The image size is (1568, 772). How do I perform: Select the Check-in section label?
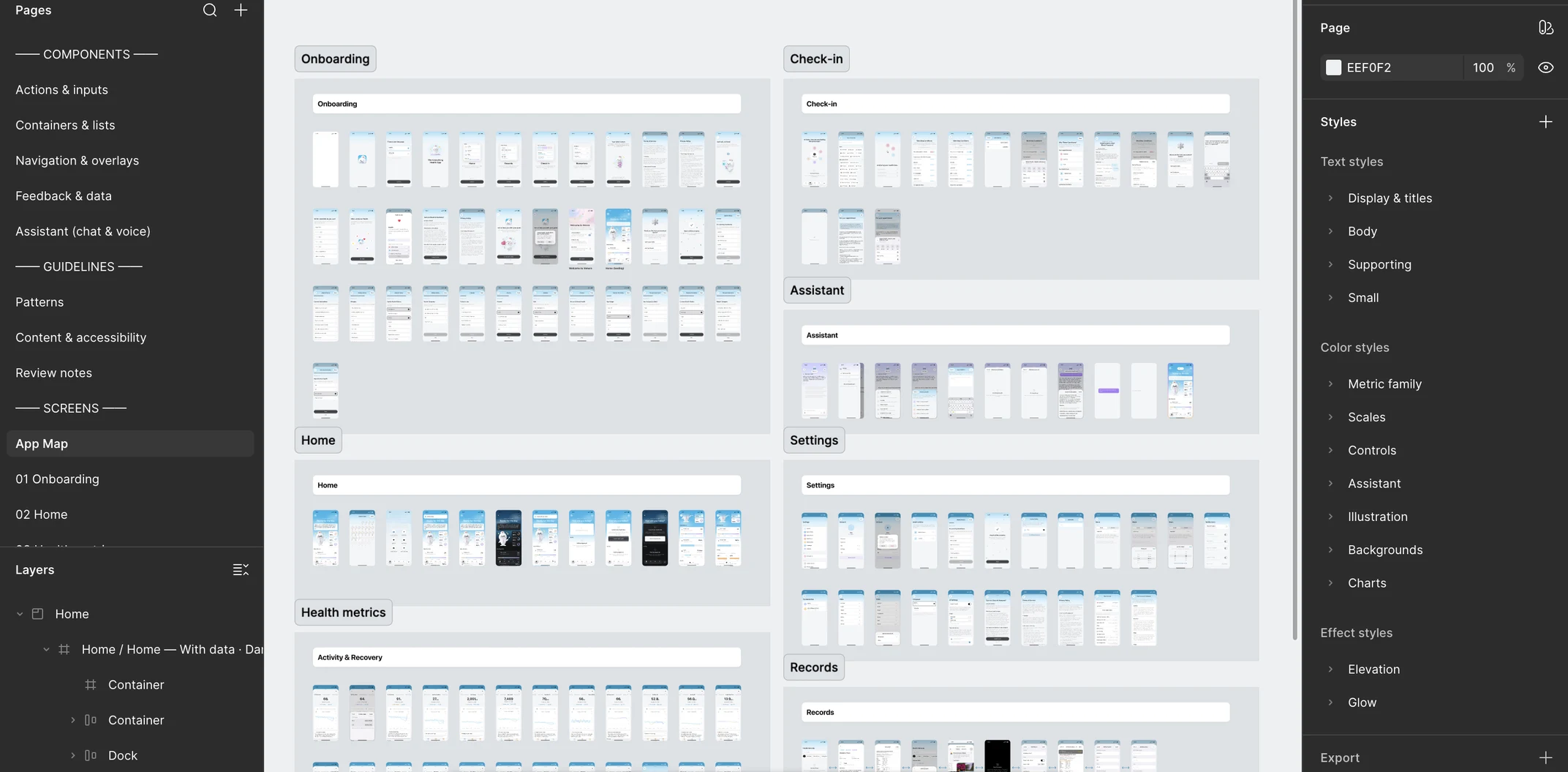pyautogui.click(x=816, y=59)
